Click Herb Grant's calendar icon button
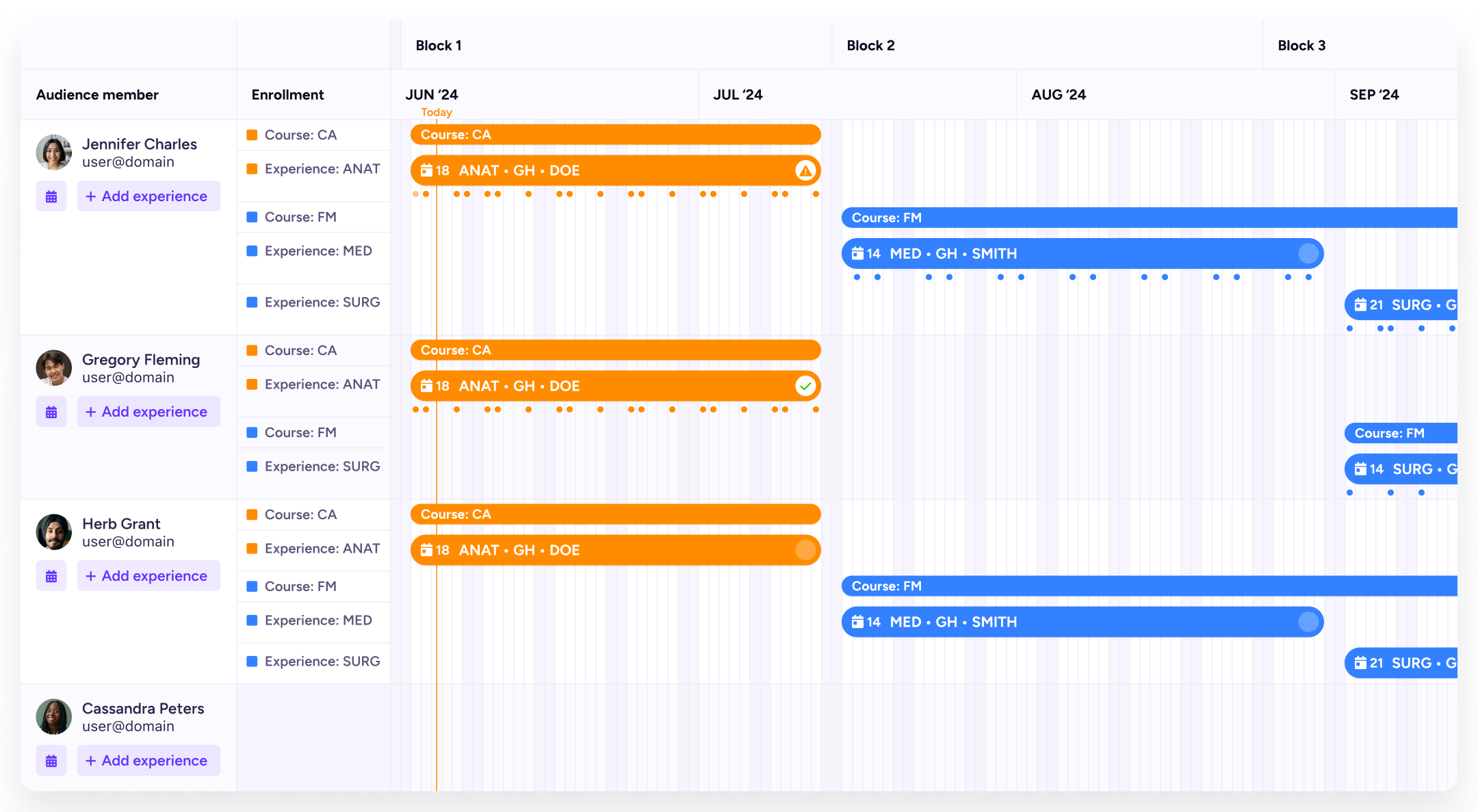Screen dimensions: 1478x812 pyautogui.click(x=51, y=577)
